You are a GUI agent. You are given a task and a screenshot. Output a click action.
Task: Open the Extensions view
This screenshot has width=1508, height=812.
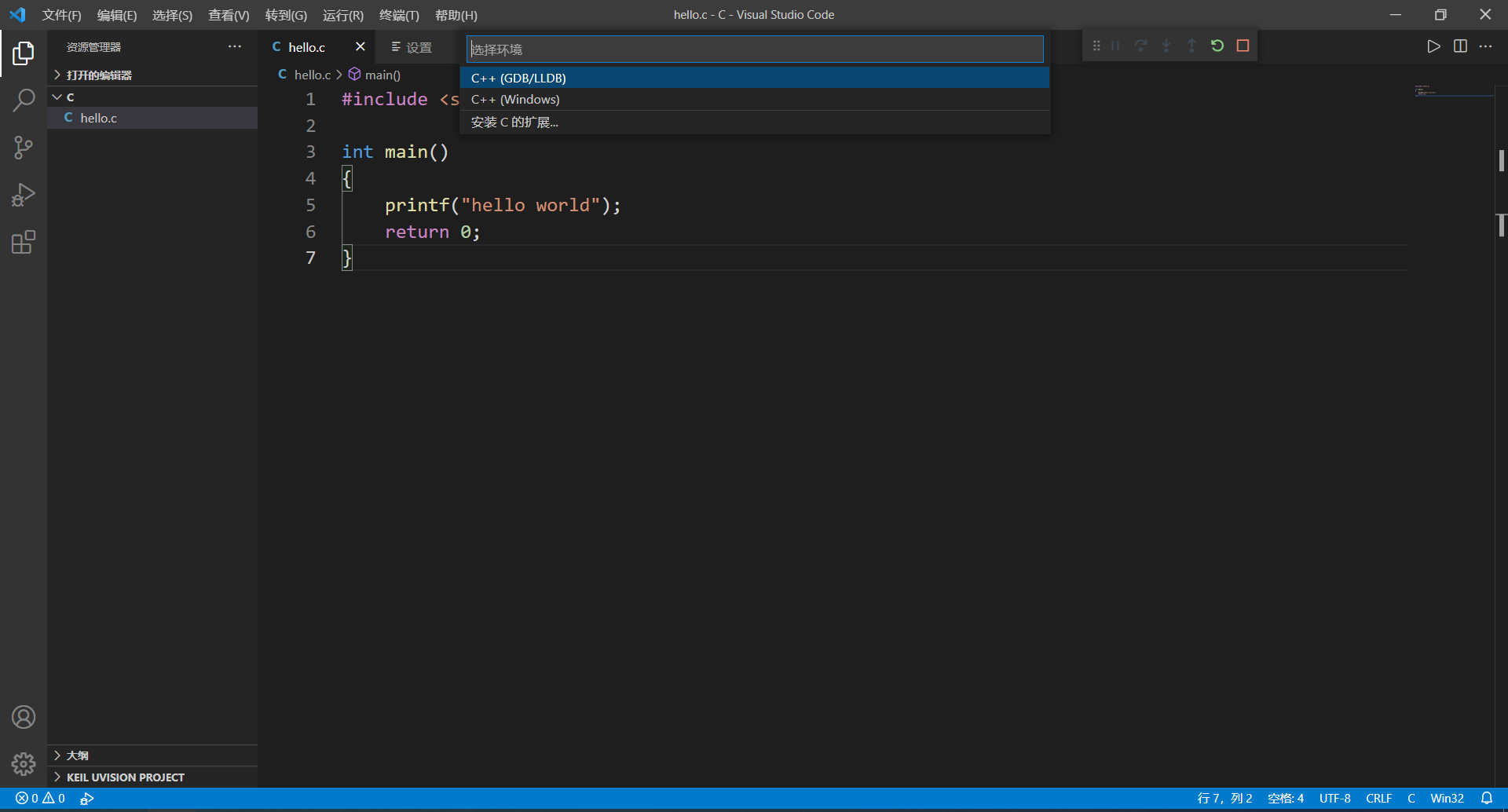(24, 242)
